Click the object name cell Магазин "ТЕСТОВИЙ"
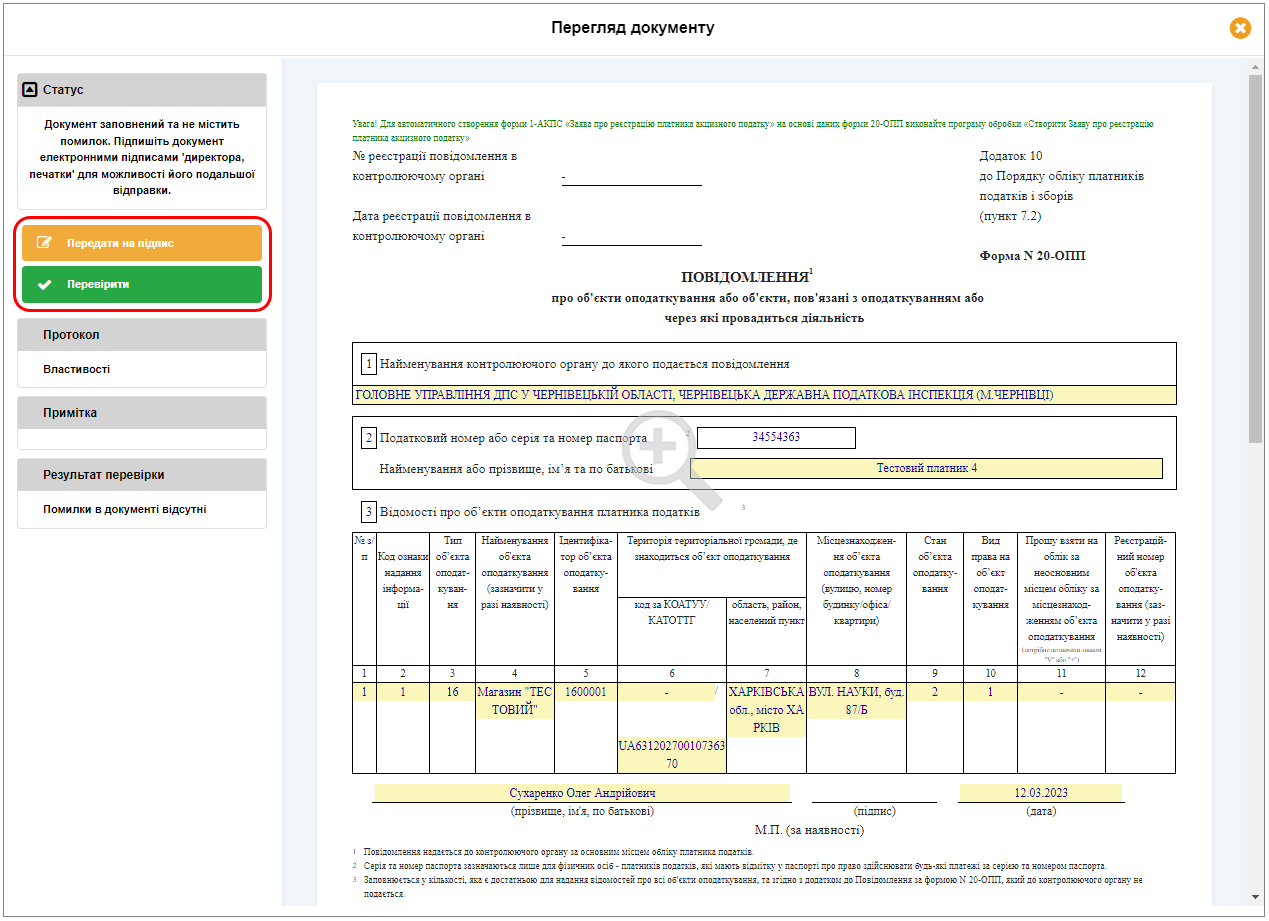This screenshot has width=1269, height=921. pos(514,701)
